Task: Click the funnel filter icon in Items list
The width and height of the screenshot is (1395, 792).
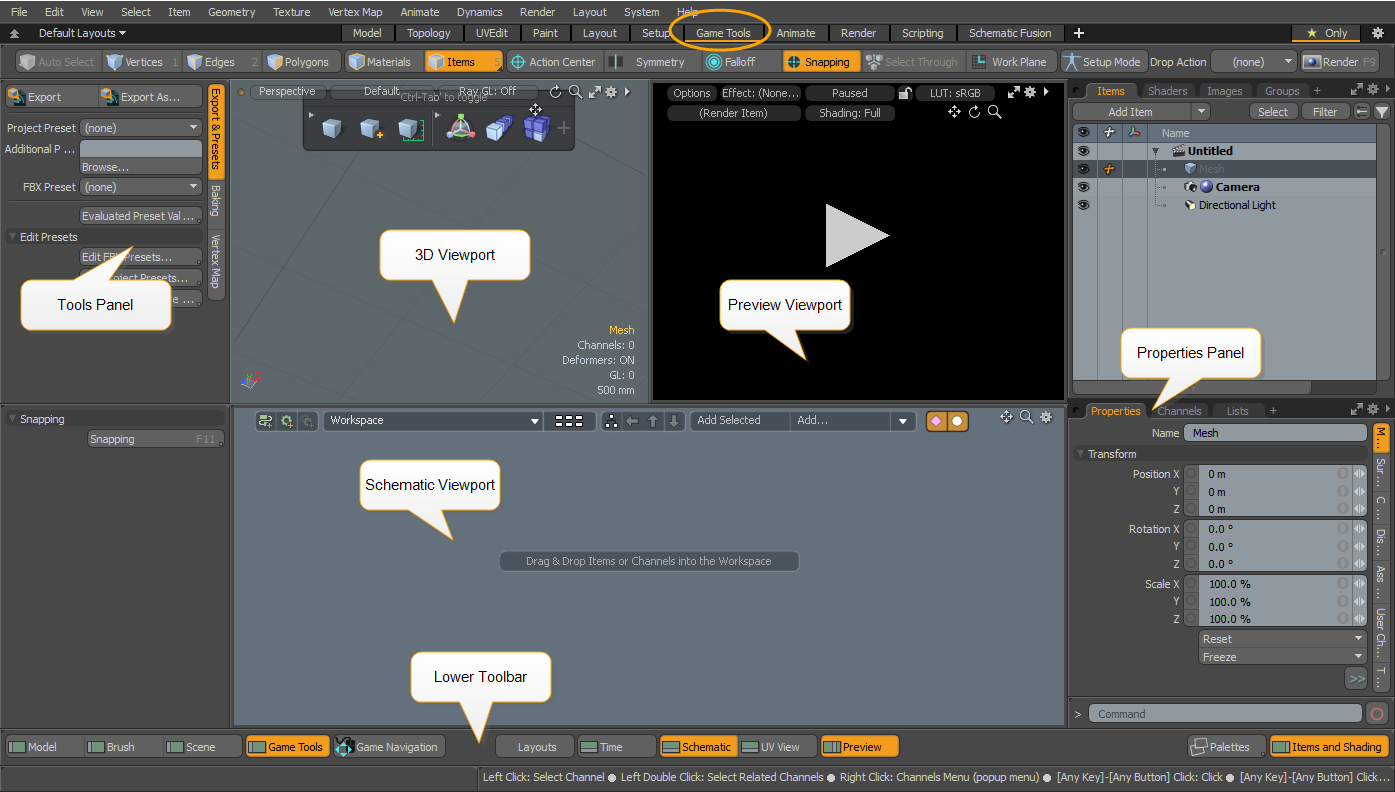Action: 1381,112
